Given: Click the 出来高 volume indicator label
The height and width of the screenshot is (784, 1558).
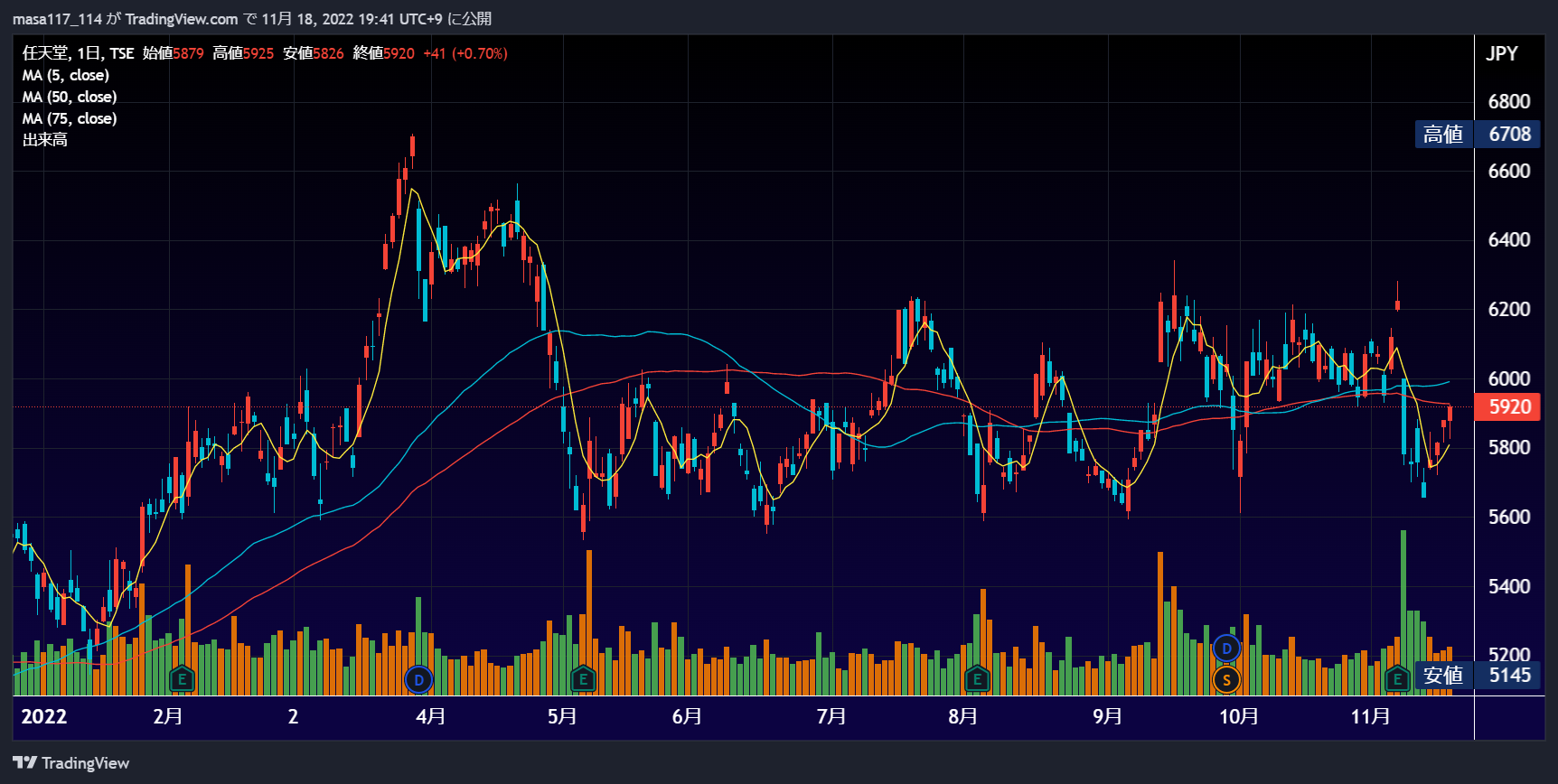Looking at the screenshot, I should 45,140.
